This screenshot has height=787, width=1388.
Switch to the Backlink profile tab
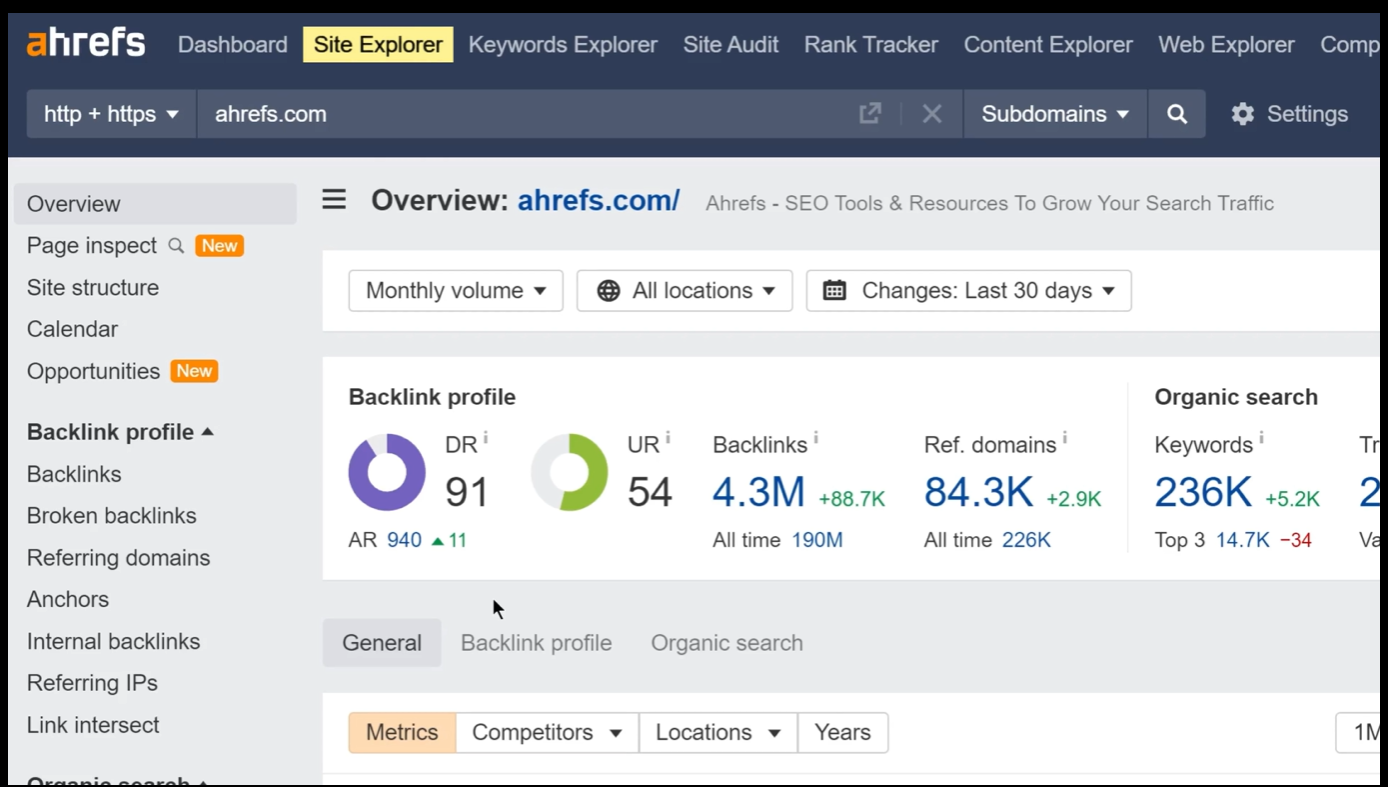(x=536, y=643)
